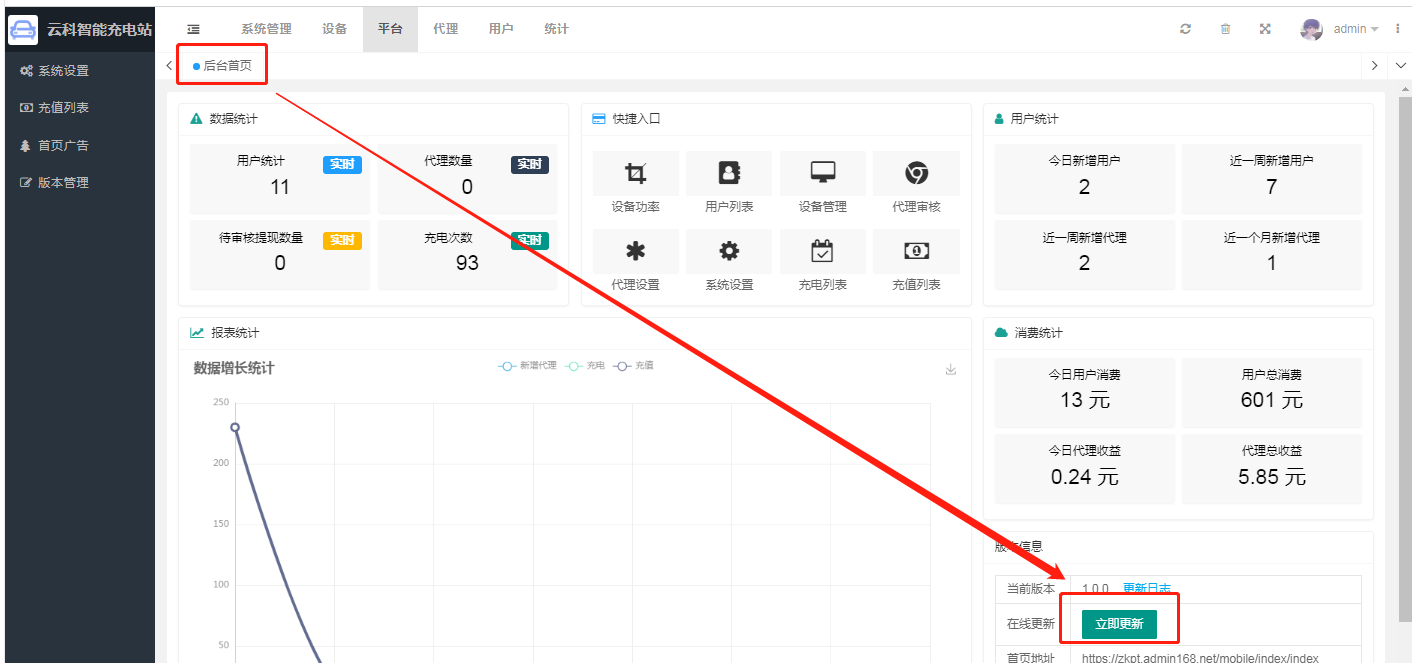This screenshot has width=1412, height=663.
Task: Click the sidebar collapse menu icon
Action: coord(193,29)
